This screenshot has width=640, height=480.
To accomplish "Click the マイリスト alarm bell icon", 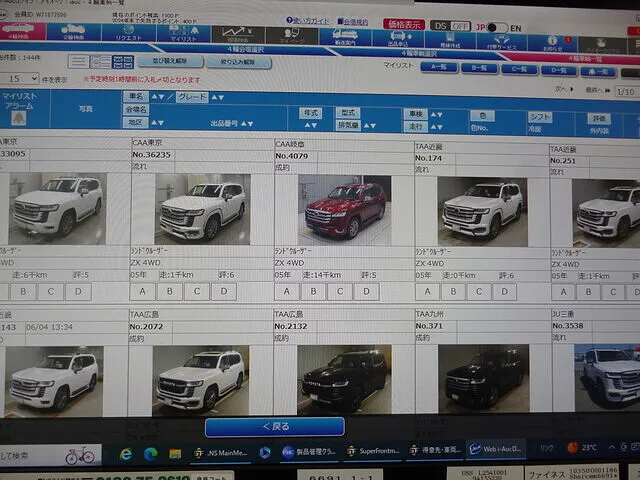I will [x=19, y=118].
